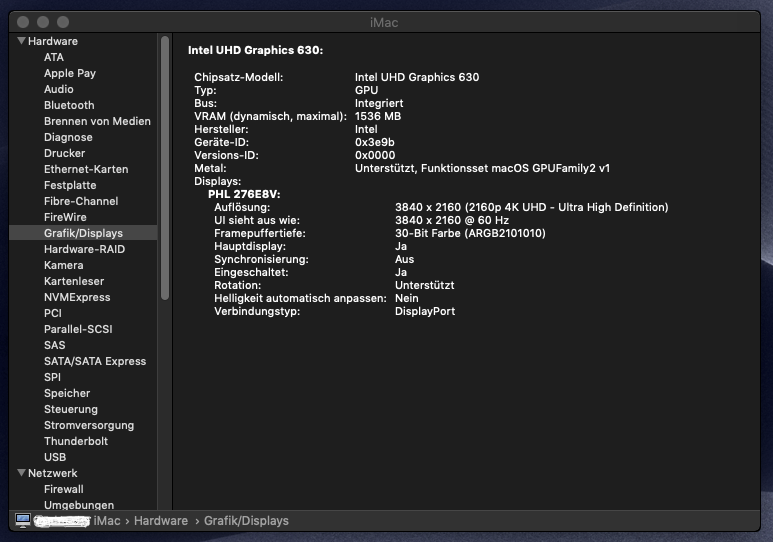Select Bluetooth in the sidebar
The height and width of the screenshot is (542, 773).
(x=69, y=105)
